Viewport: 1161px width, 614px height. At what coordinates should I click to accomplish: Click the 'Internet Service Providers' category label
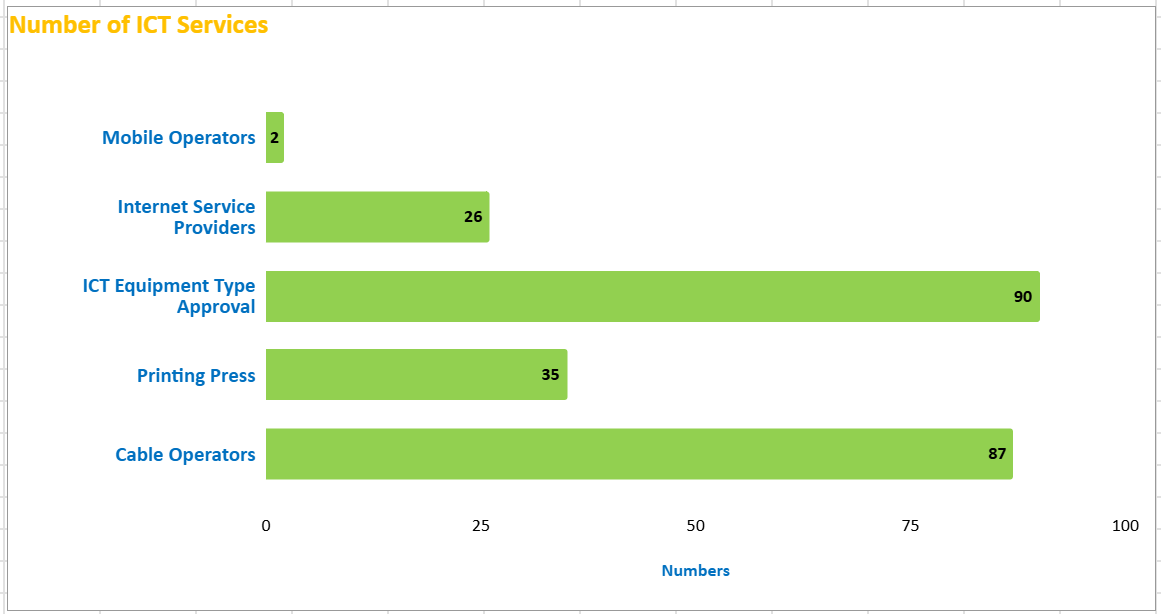point(187,217)
